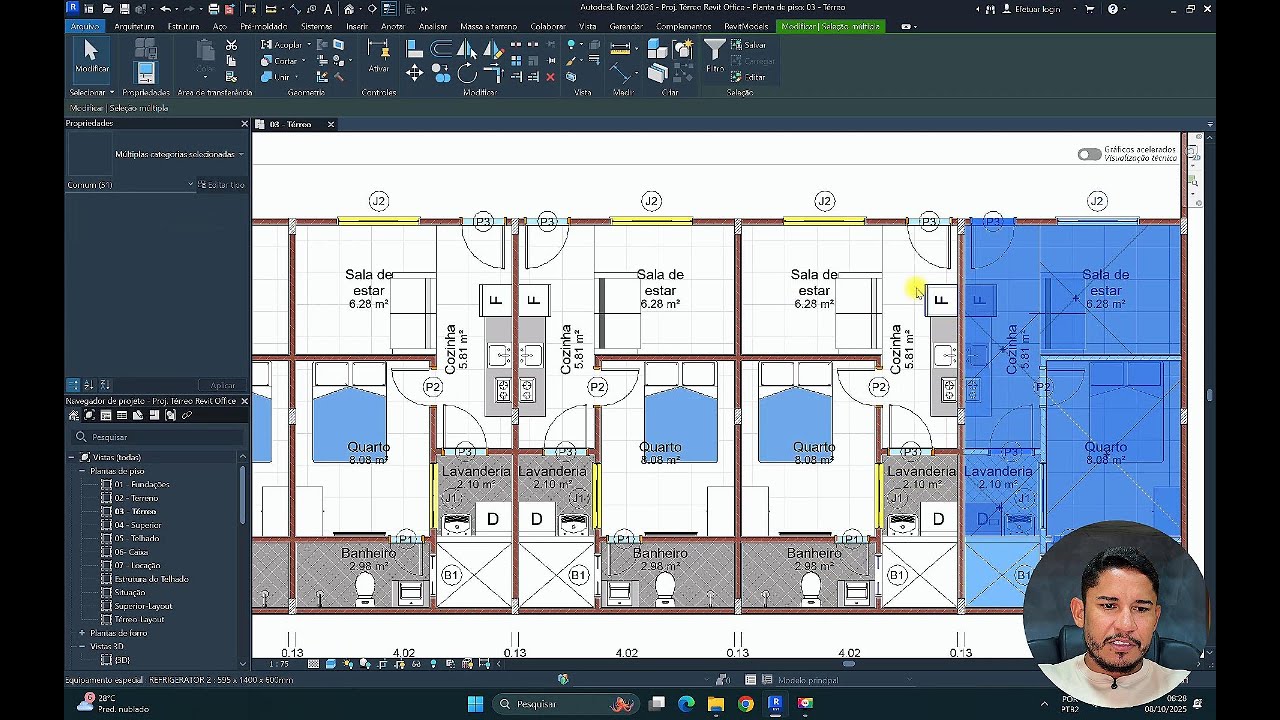Go to the Inserir ribbon tab

click(x=357, y=27)
